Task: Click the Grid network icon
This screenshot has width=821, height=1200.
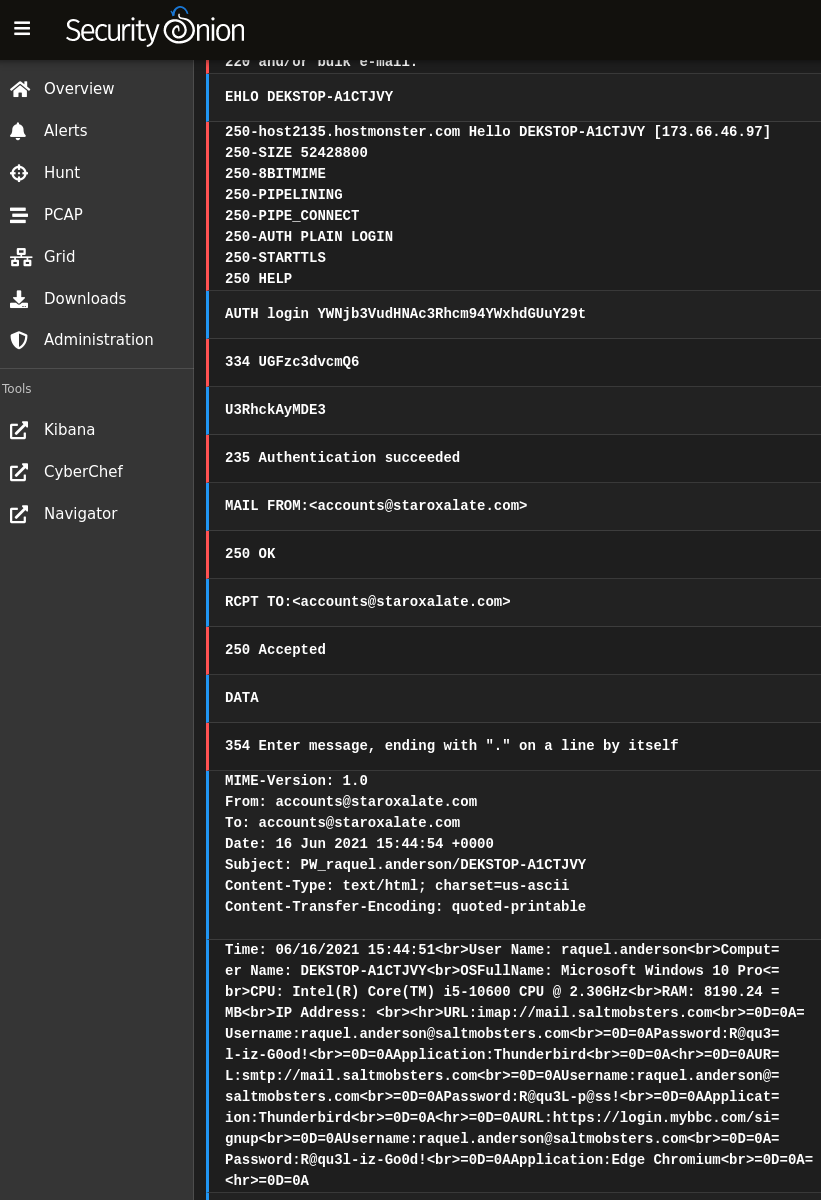Action: pos(20,257)
